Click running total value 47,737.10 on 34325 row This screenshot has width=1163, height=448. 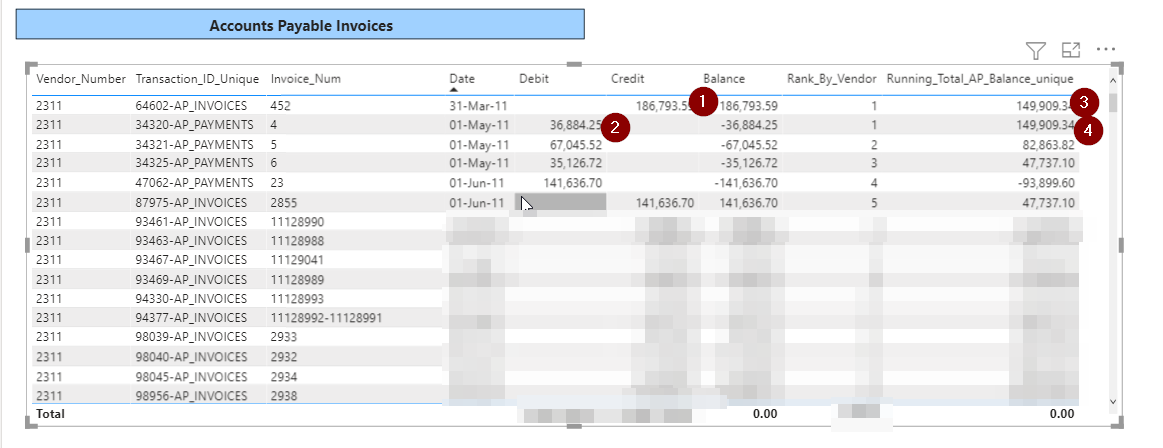(1047, 163)
